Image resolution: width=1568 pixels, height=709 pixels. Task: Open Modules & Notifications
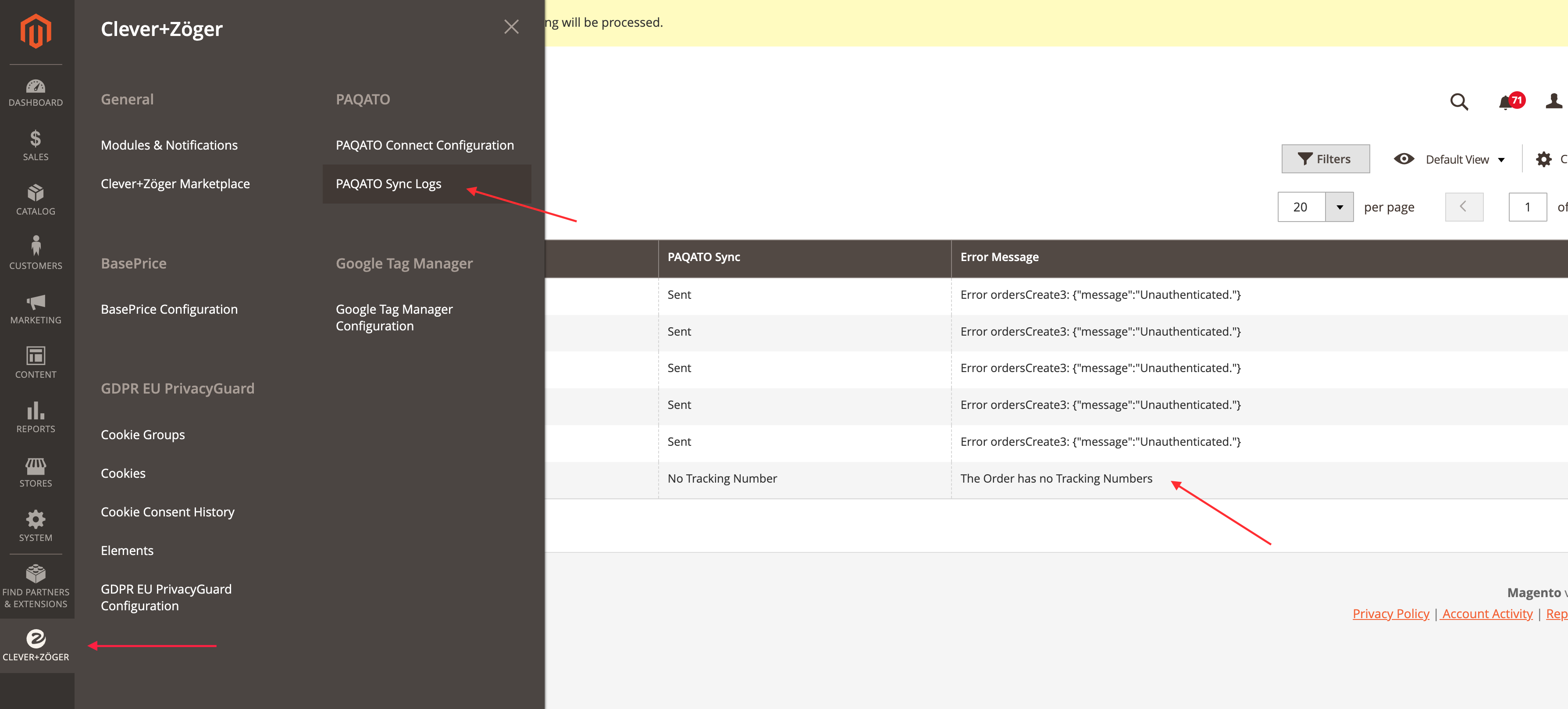click(169, 145)
